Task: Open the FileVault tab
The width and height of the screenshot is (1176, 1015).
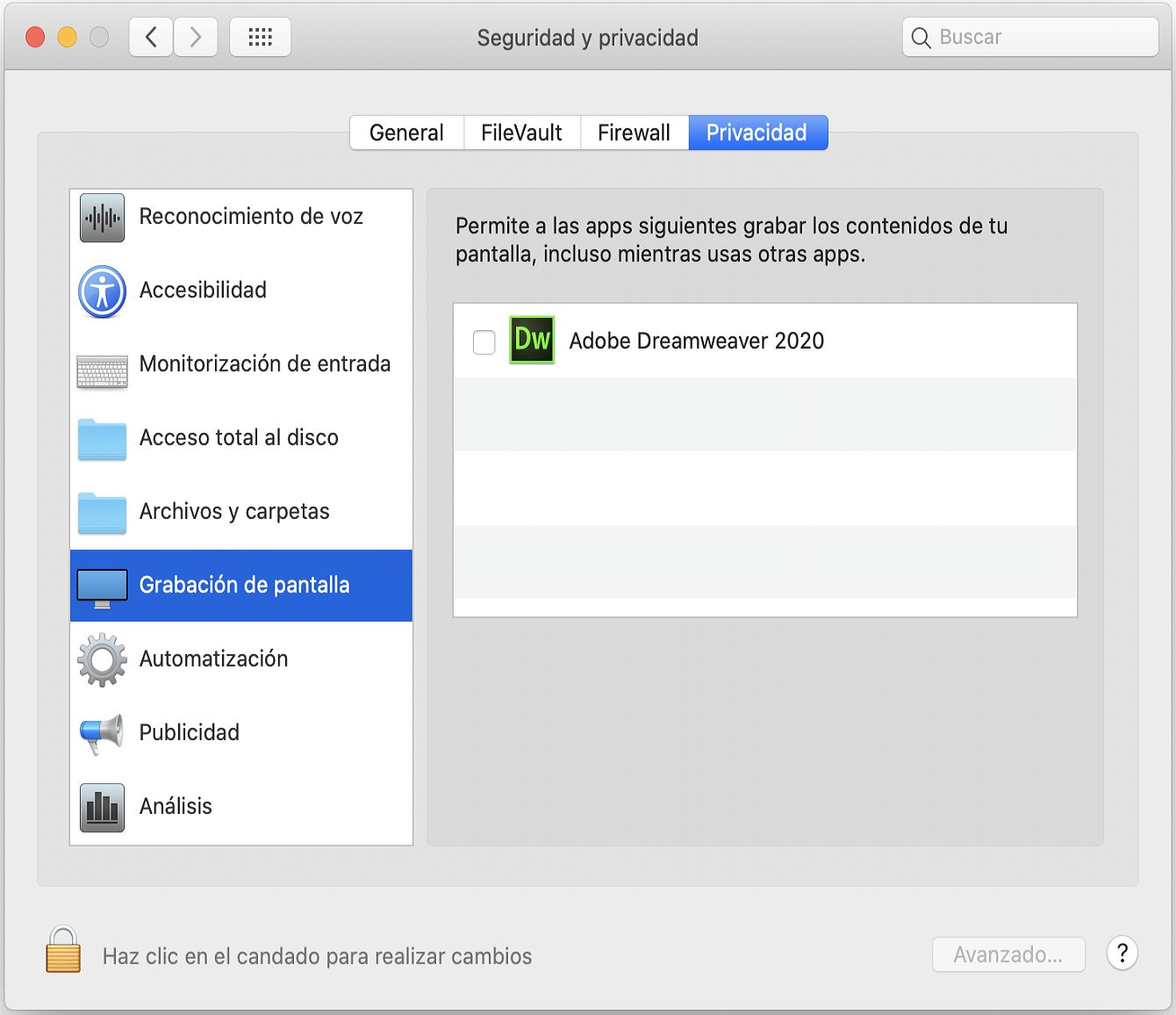Action: pyautogui.click(x=521, y=133)
